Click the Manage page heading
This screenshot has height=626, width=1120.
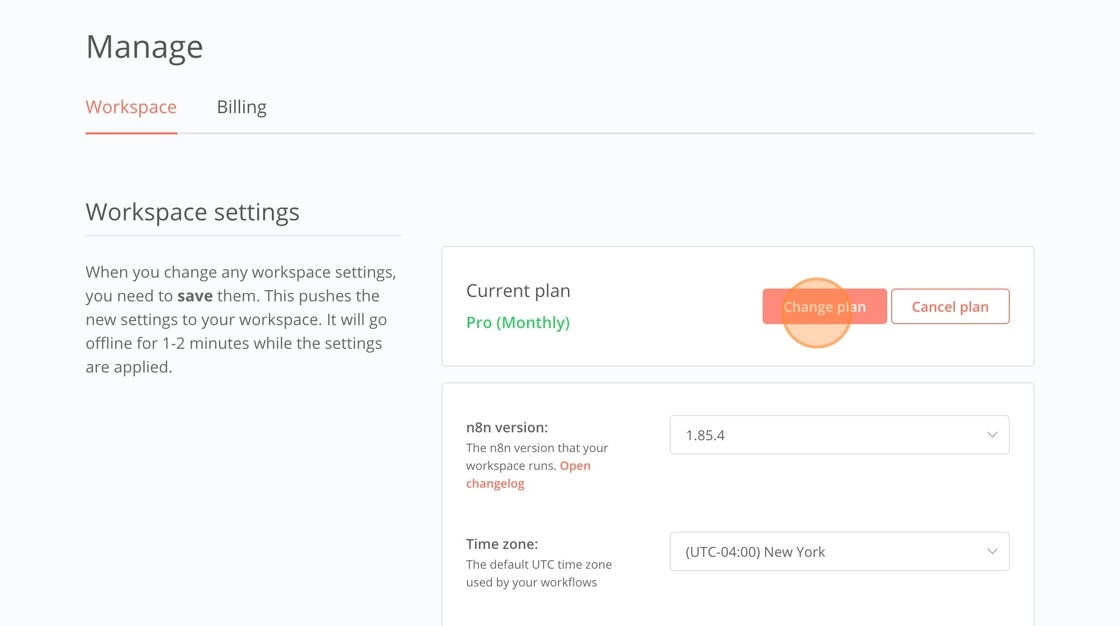point(144,47)
